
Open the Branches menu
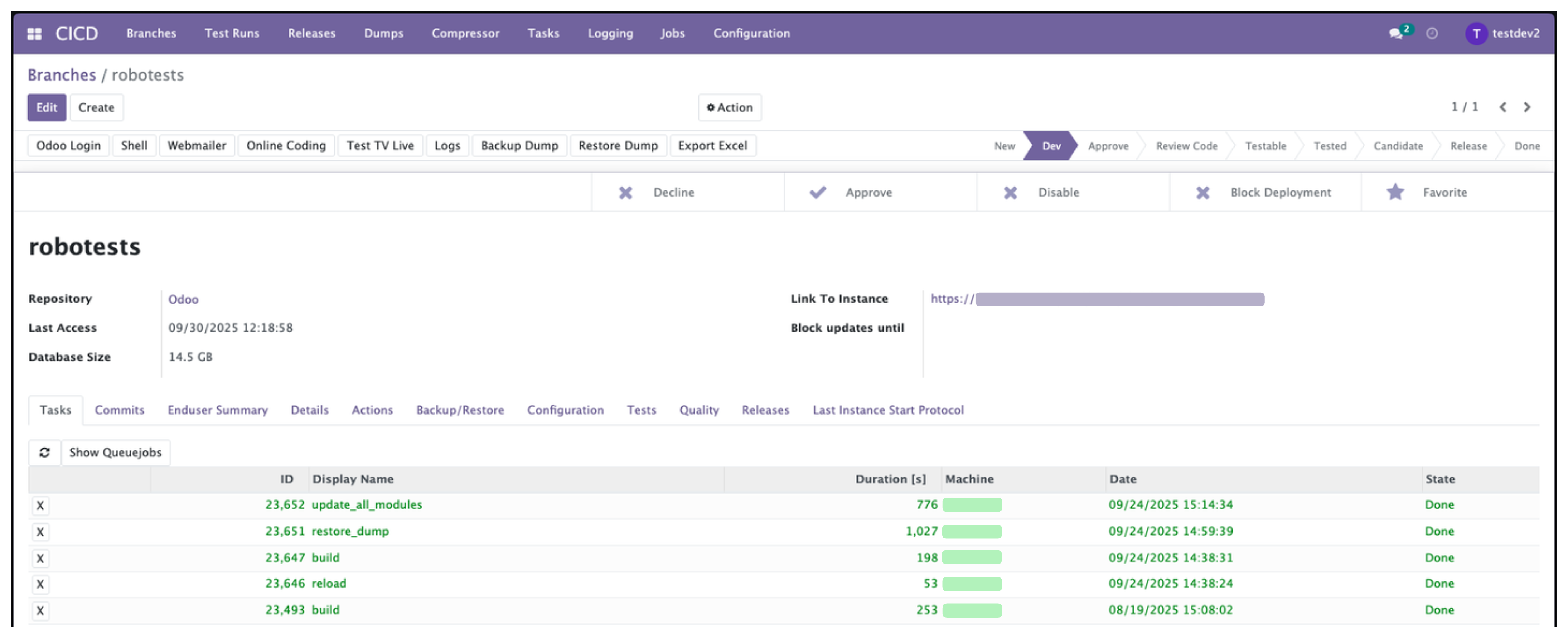pos(151,34)
